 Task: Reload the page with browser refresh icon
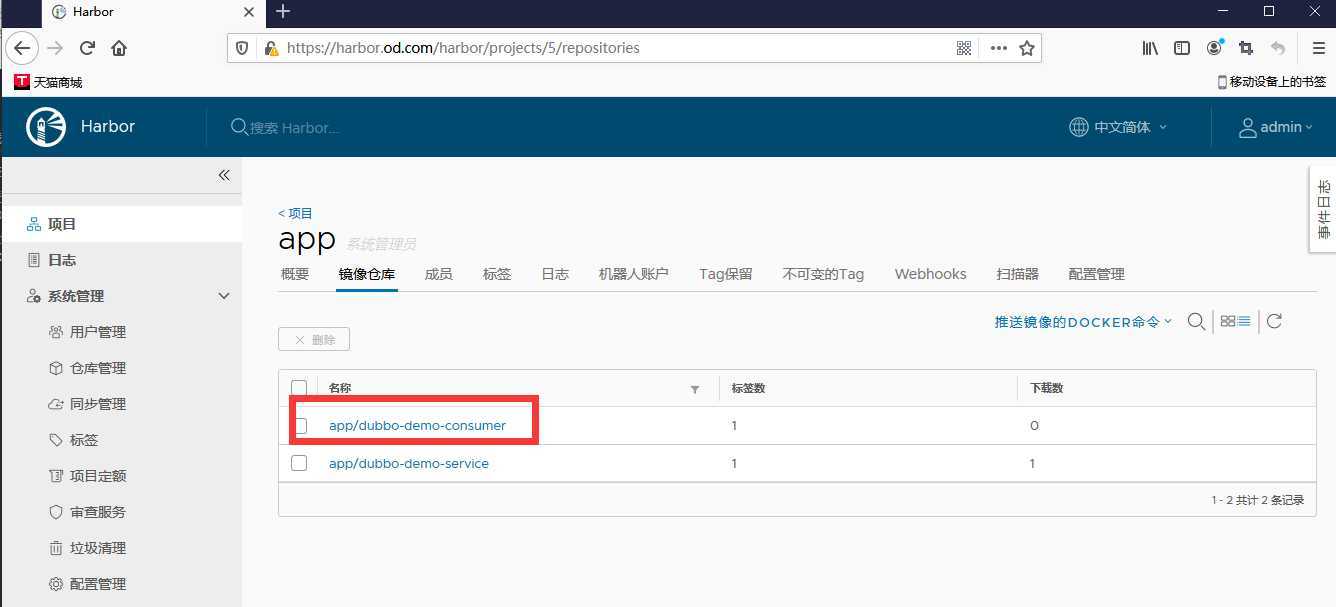pyautogui.click(x=87, y=48)
